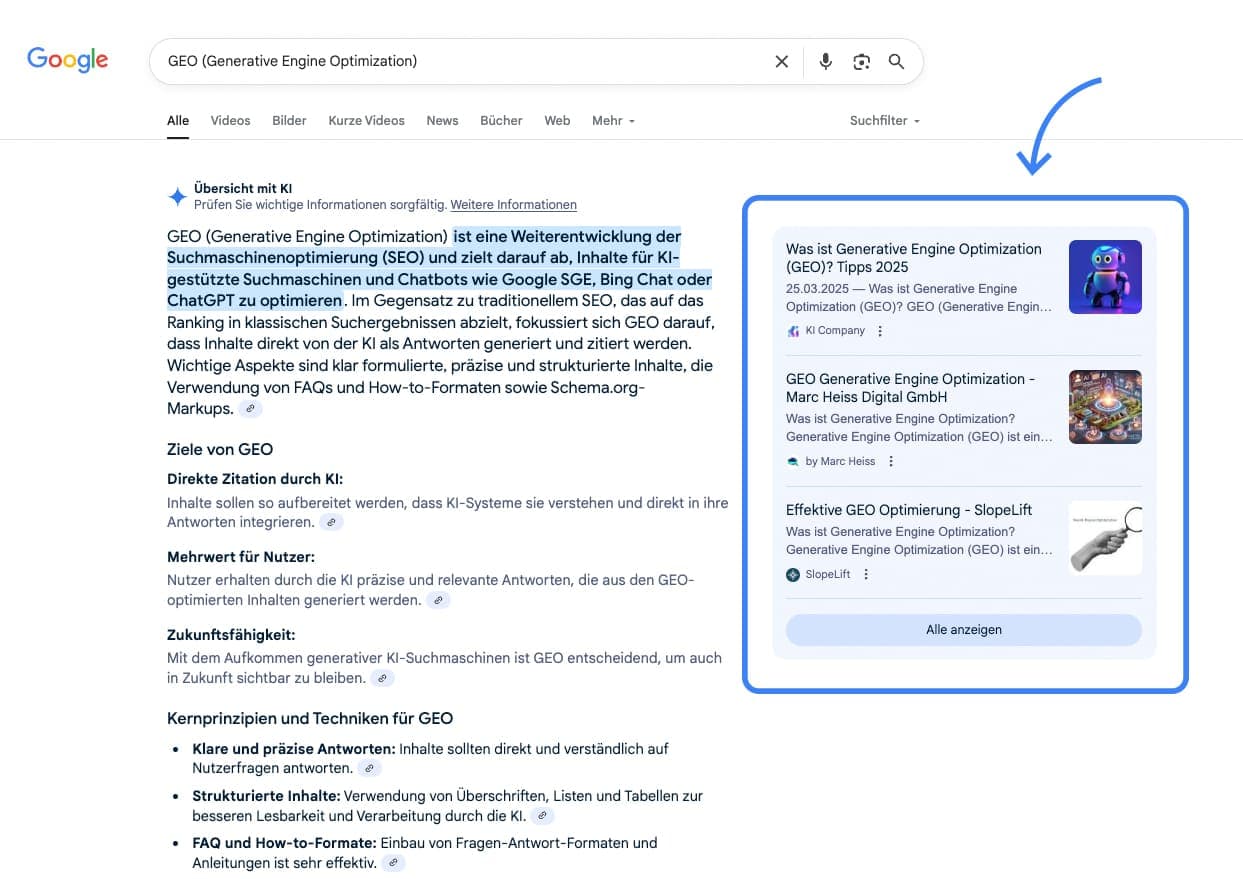Click the citation icon after Schema.org-Markups

coord(249,408)
